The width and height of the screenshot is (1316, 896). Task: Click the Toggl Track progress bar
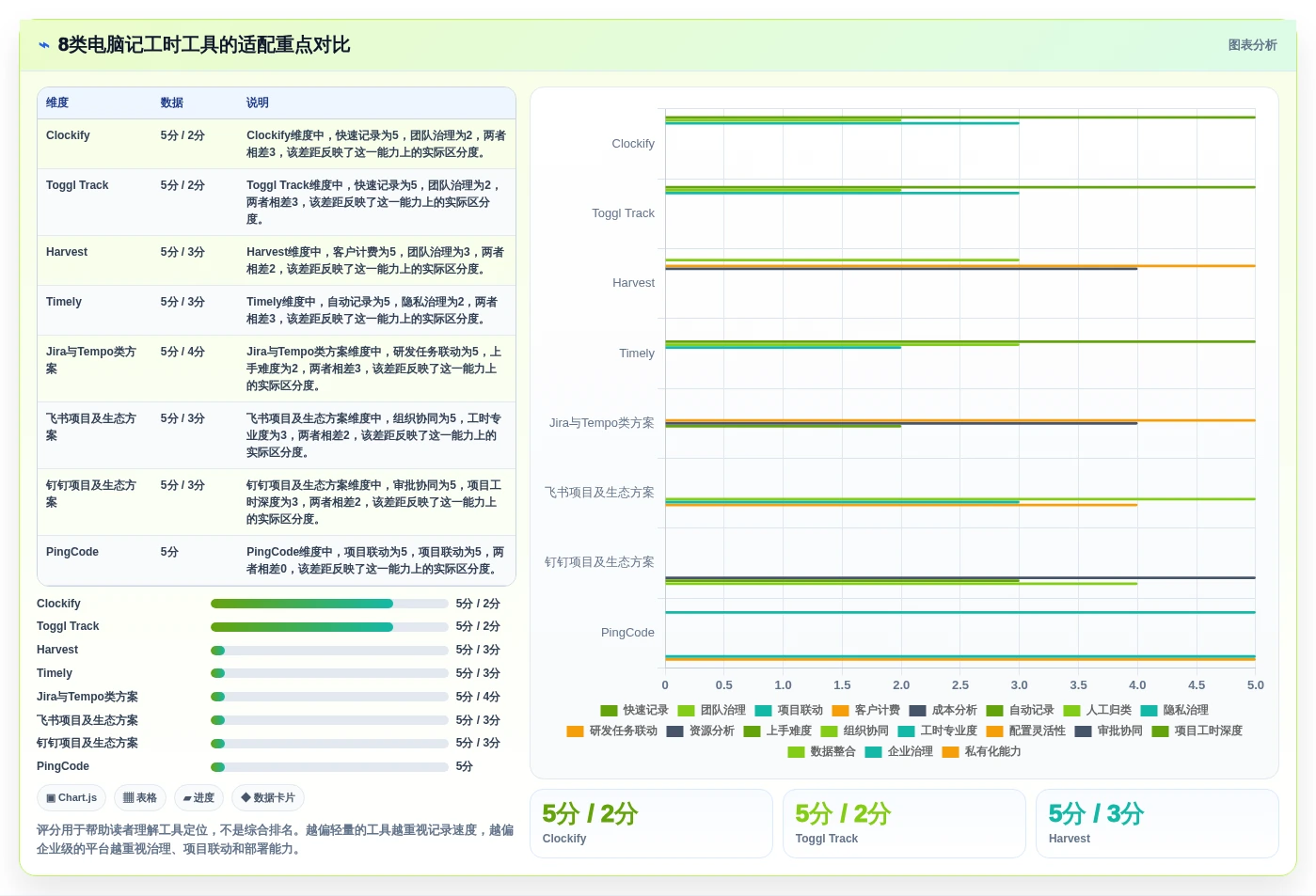(x=329, y=627)
